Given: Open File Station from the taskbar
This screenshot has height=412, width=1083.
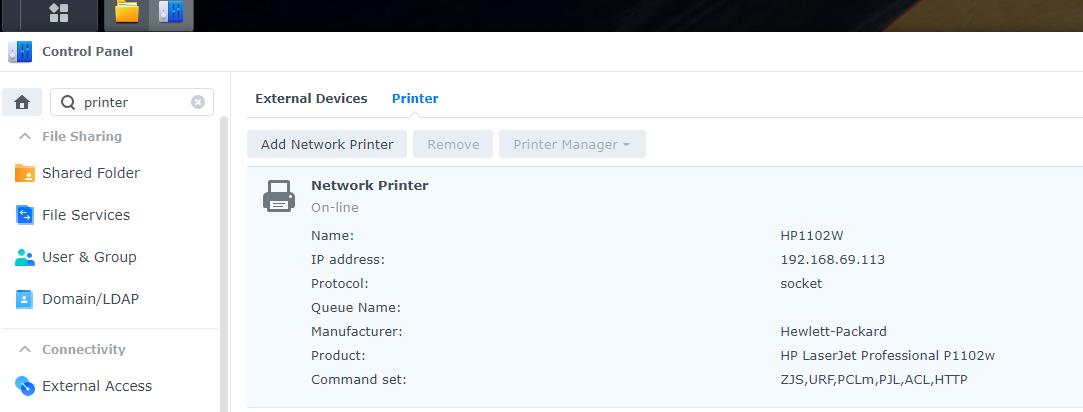Looking at the screenshot, I should 126,12.
